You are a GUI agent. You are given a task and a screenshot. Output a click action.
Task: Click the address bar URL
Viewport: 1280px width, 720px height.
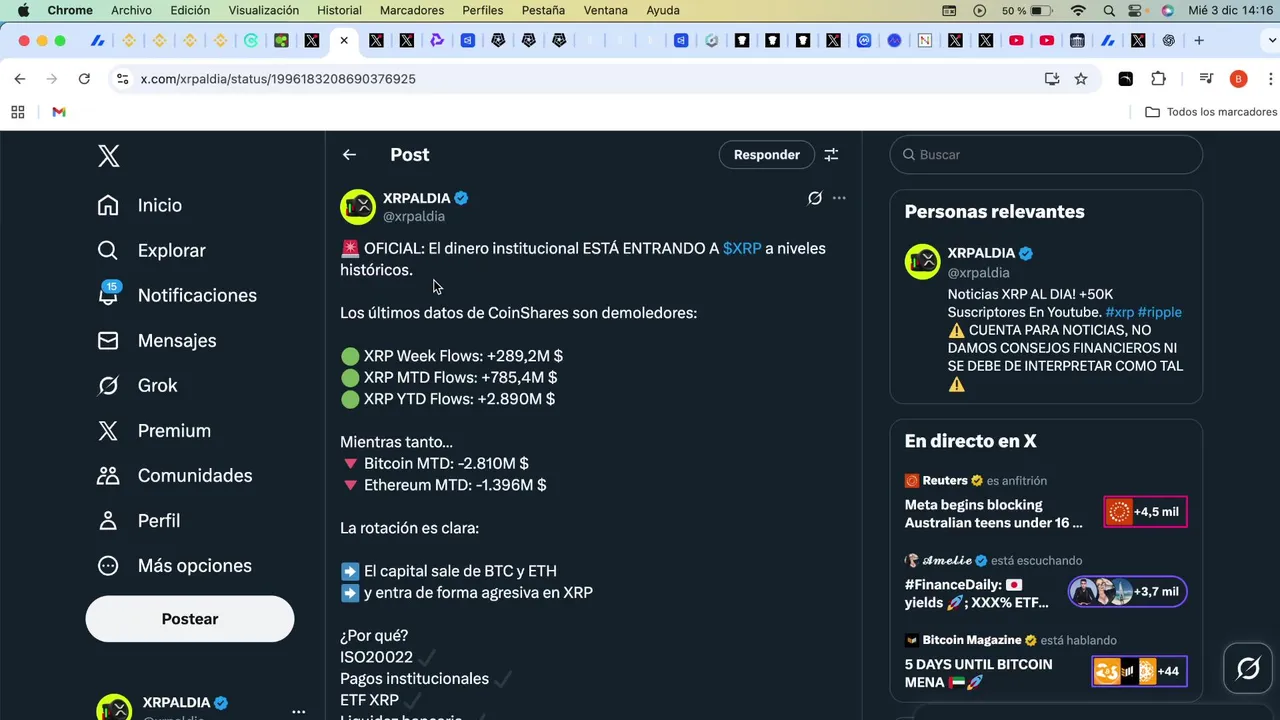278,79
